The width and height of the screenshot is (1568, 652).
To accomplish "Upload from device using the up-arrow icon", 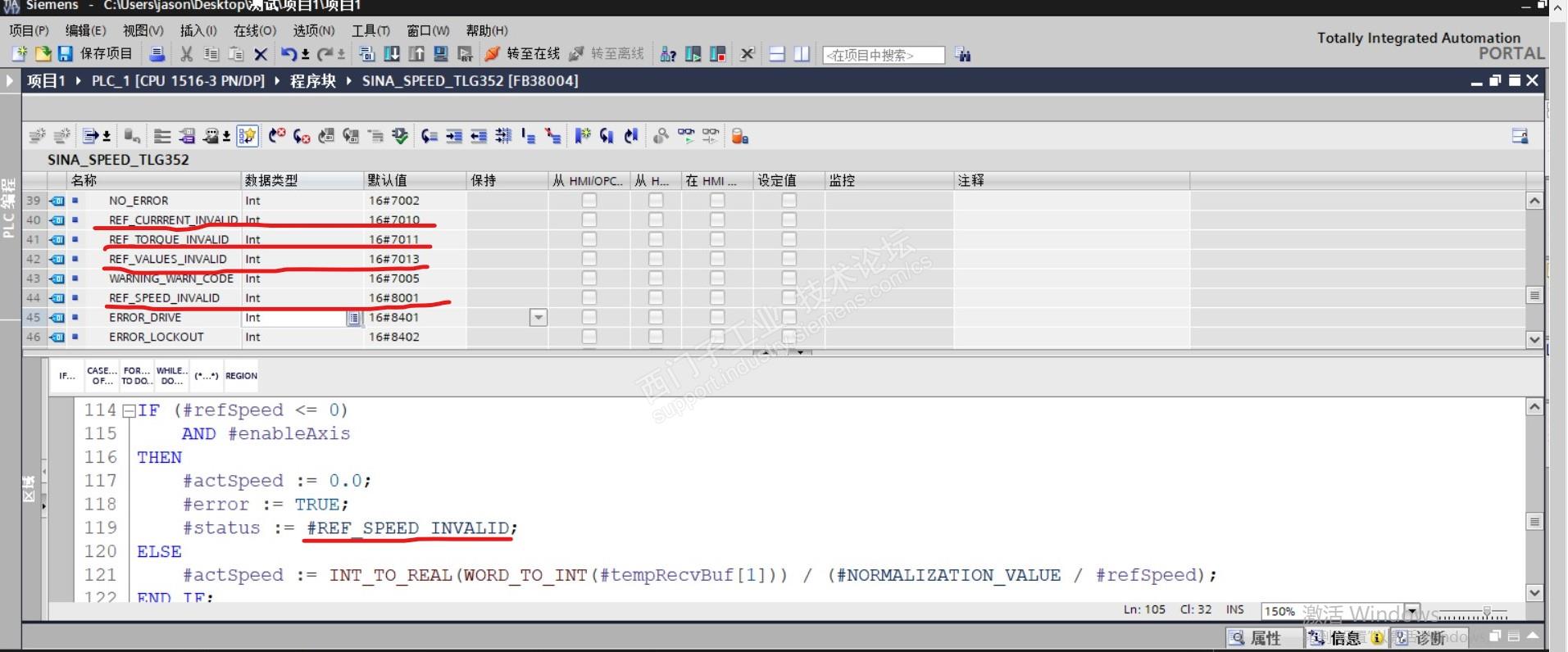I will coord(416,54).
